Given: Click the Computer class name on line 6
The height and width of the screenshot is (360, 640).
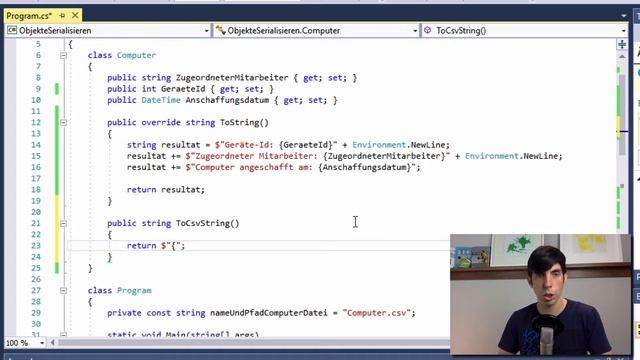Looking at the screenshot, I should coord(136,55).
